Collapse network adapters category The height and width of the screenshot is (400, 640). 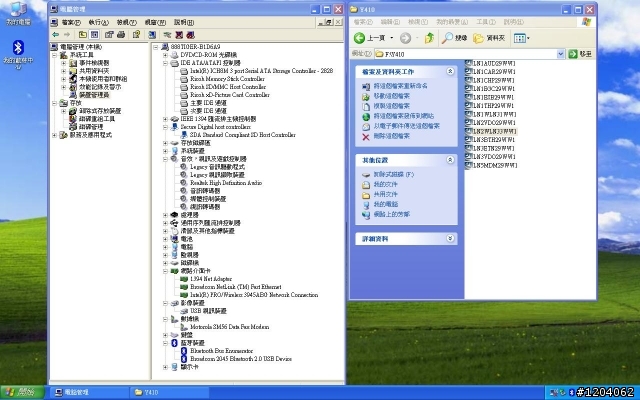(x=165, y=271)
